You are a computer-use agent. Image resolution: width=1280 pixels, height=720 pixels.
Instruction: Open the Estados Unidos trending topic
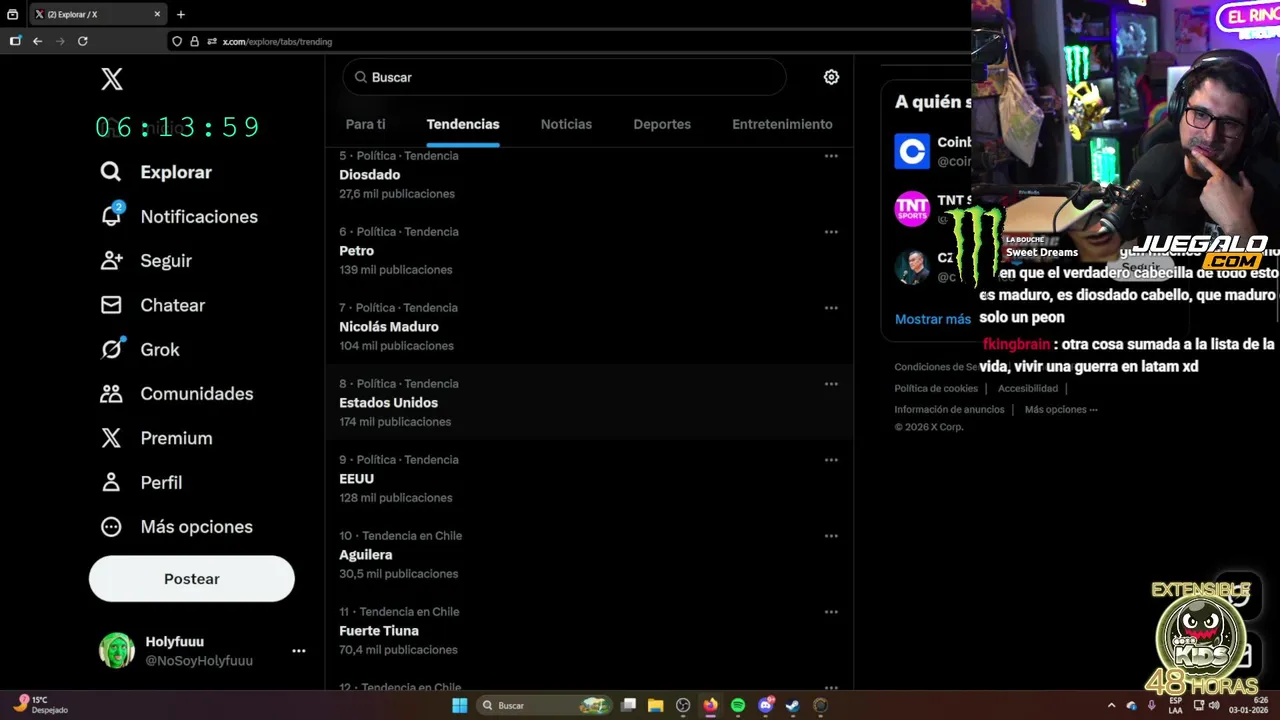[589, 403]
